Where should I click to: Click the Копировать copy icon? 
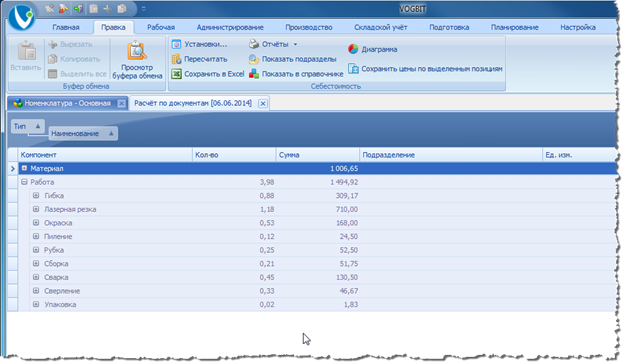click(53, 59)
